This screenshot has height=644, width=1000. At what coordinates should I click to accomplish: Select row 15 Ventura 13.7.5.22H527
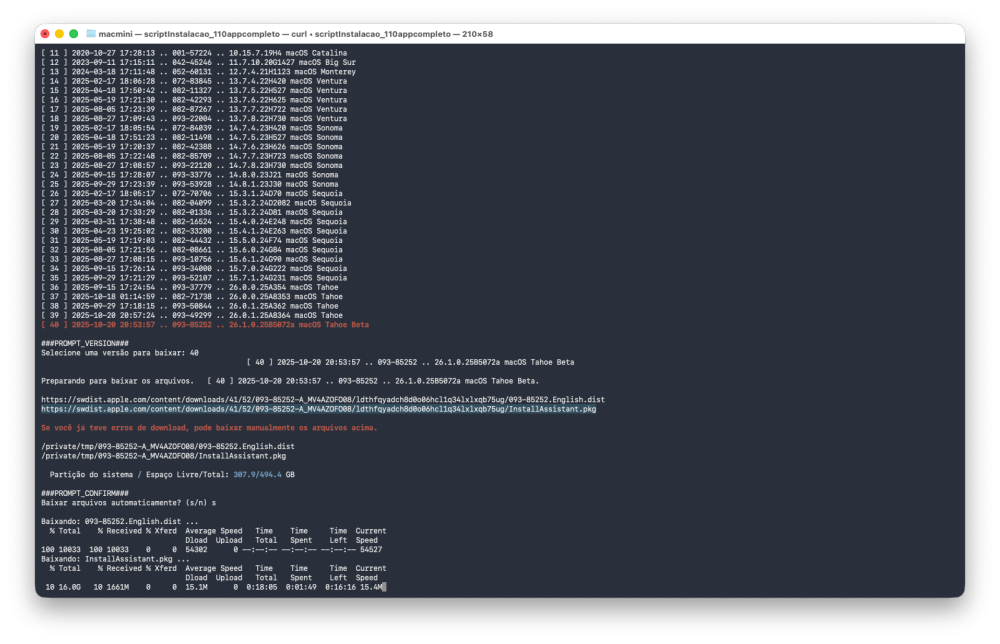coord(194,91)
